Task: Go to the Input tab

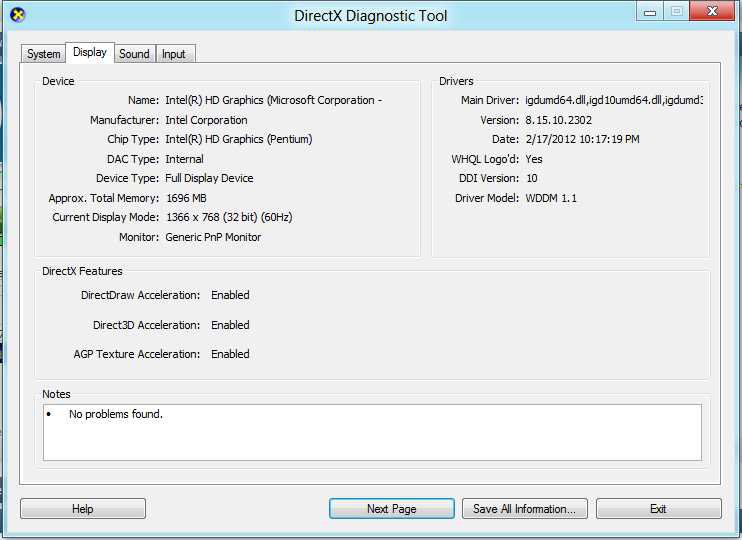Action: tap(174, 54)
